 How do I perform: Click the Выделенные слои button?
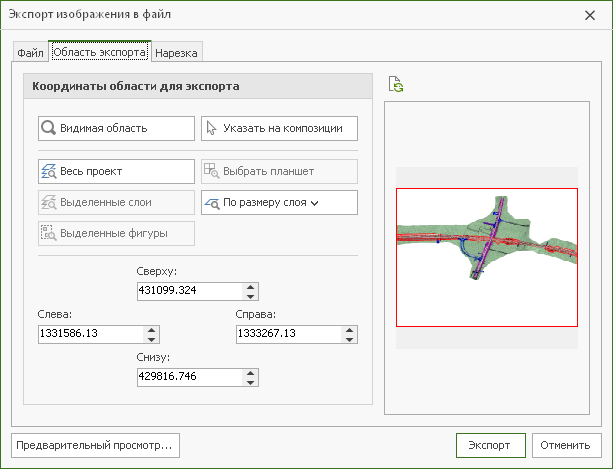[116, 202]
